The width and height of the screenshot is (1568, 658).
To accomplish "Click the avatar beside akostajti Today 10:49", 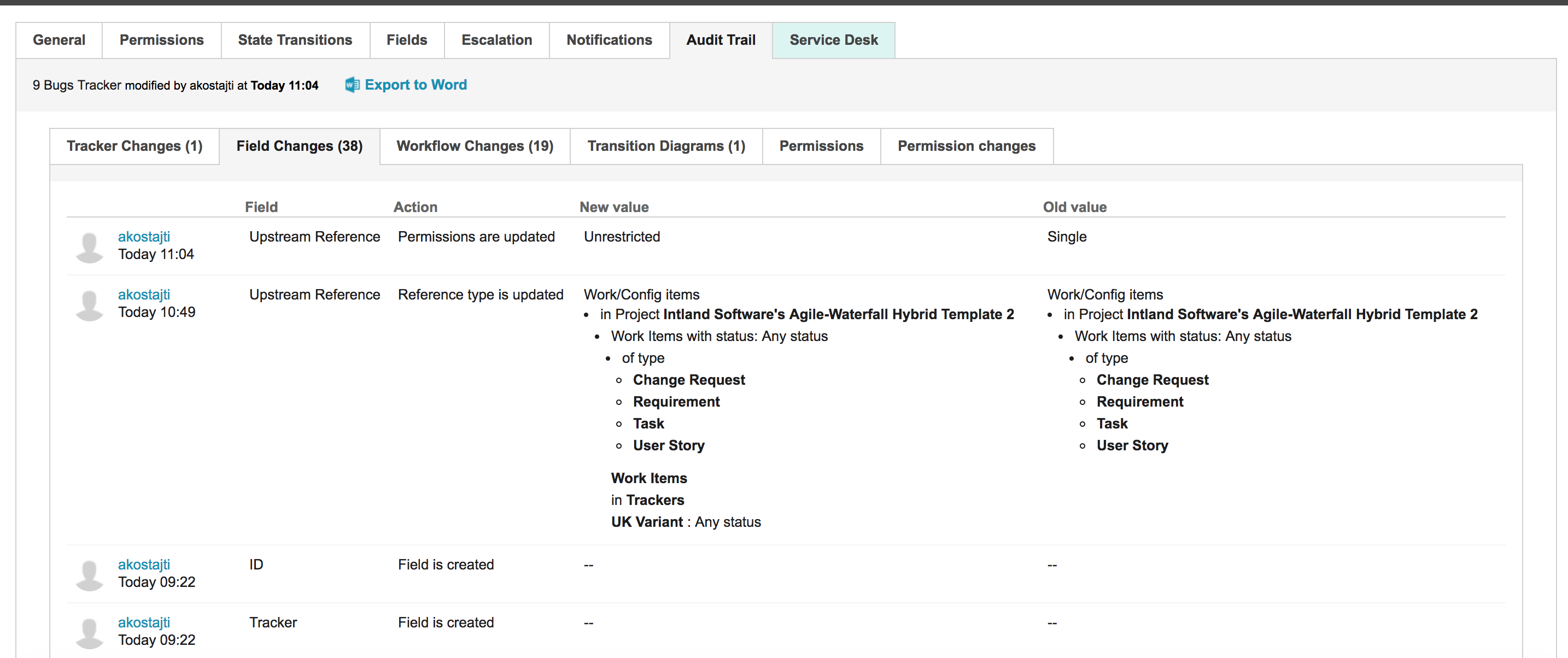I will click(x=89, y=304).
